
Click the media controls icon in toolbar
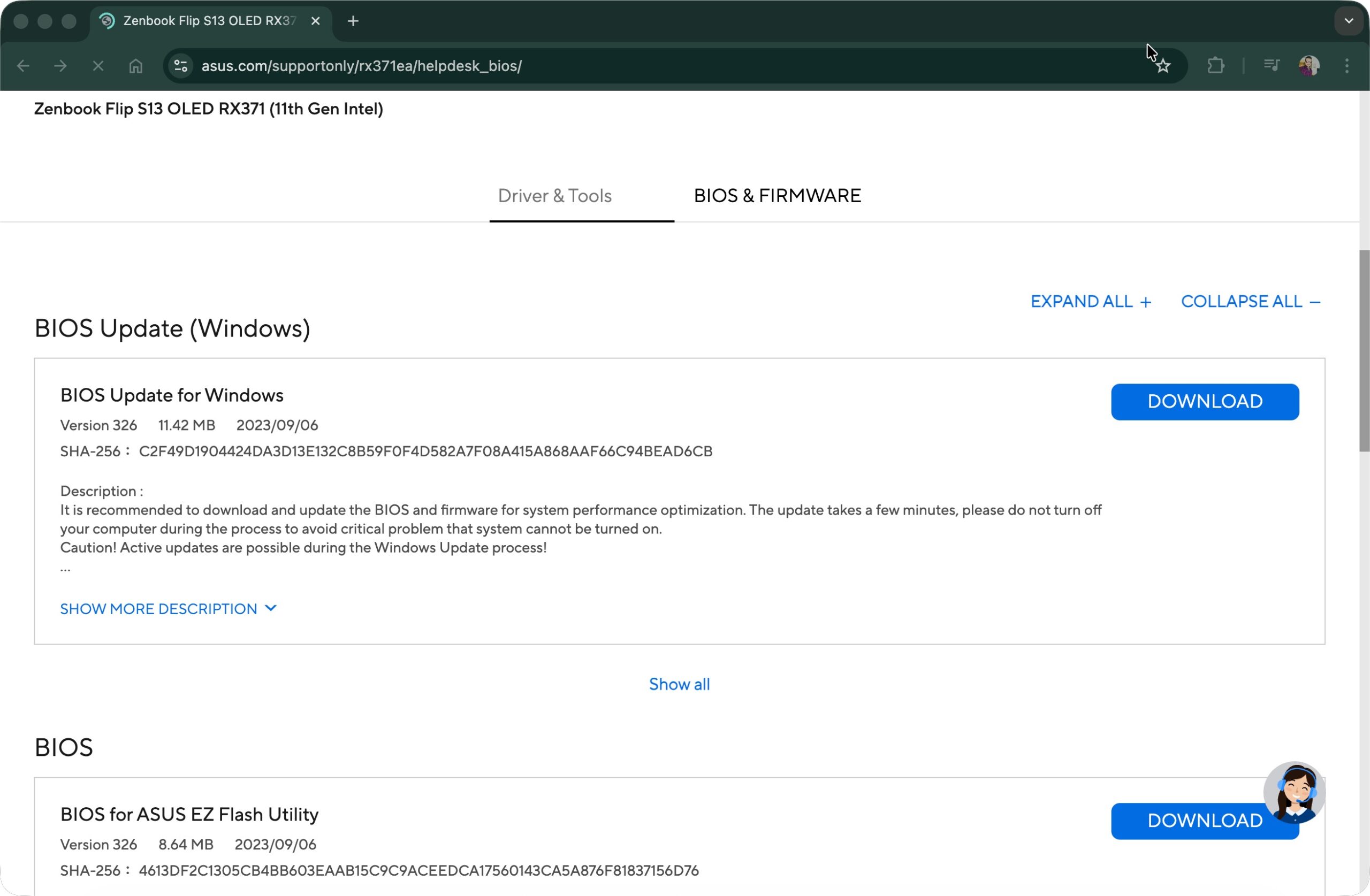coord(1272,66)
